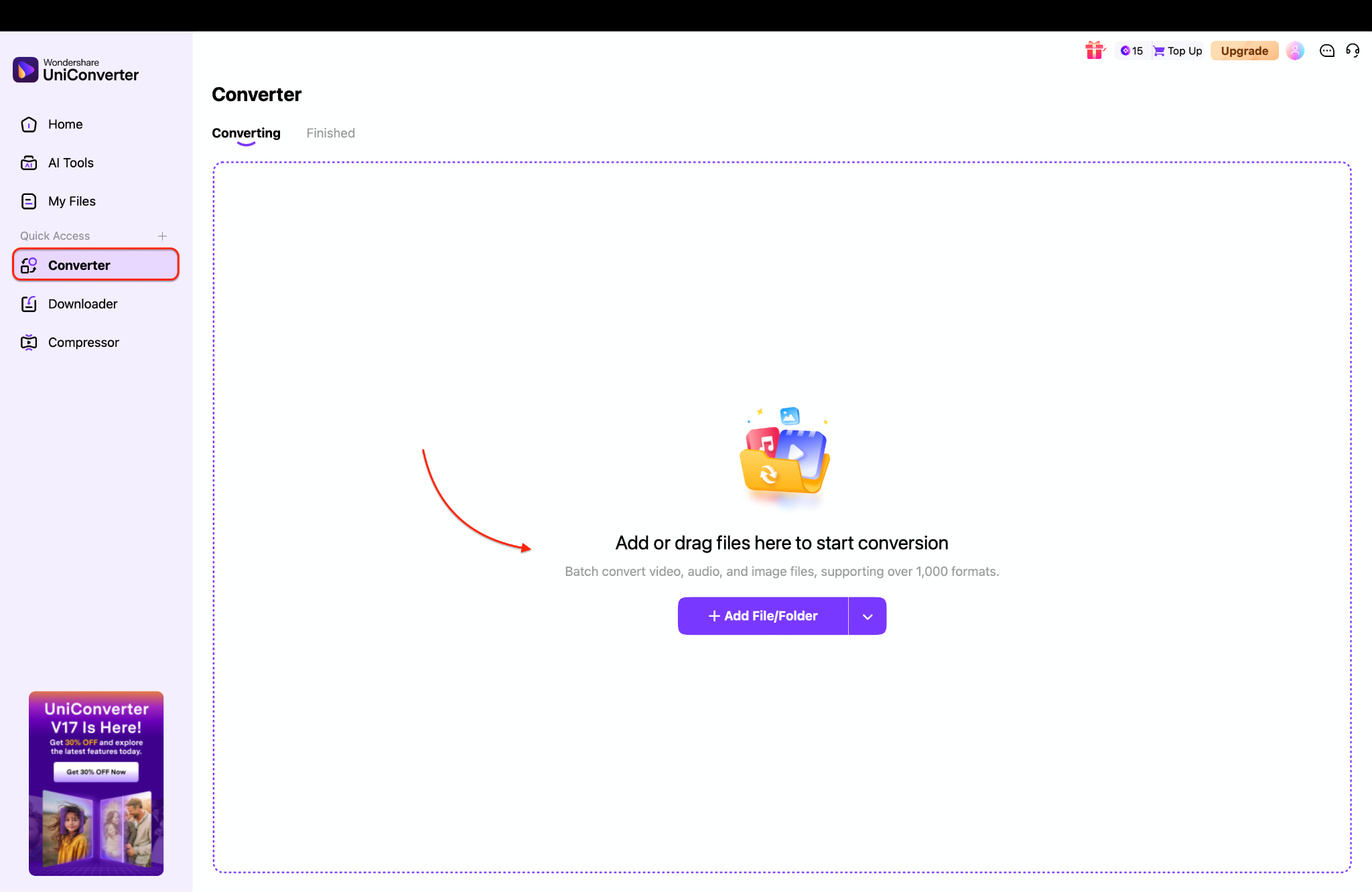
Task: Open AI Tools from the sidebar
Action: click(x=70, y=162)
